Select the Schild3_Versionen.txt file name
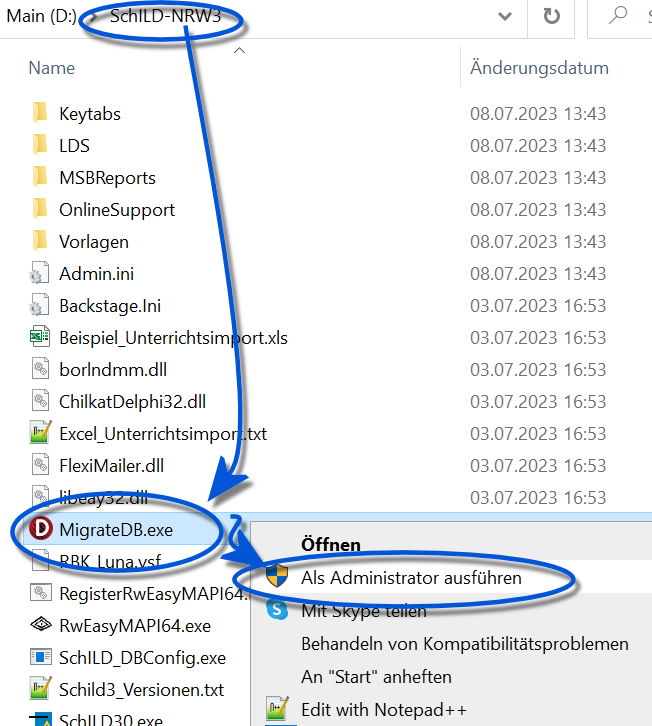The image size is (652, 726). [141, 689]
